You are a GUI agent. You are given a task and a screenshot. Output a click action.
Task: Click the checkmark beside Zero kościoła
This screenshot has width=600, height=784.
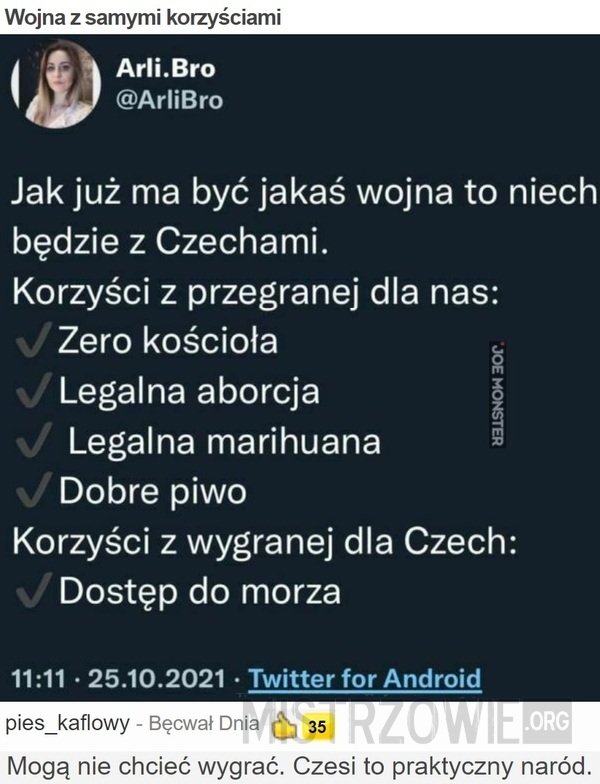click(34, 340)
